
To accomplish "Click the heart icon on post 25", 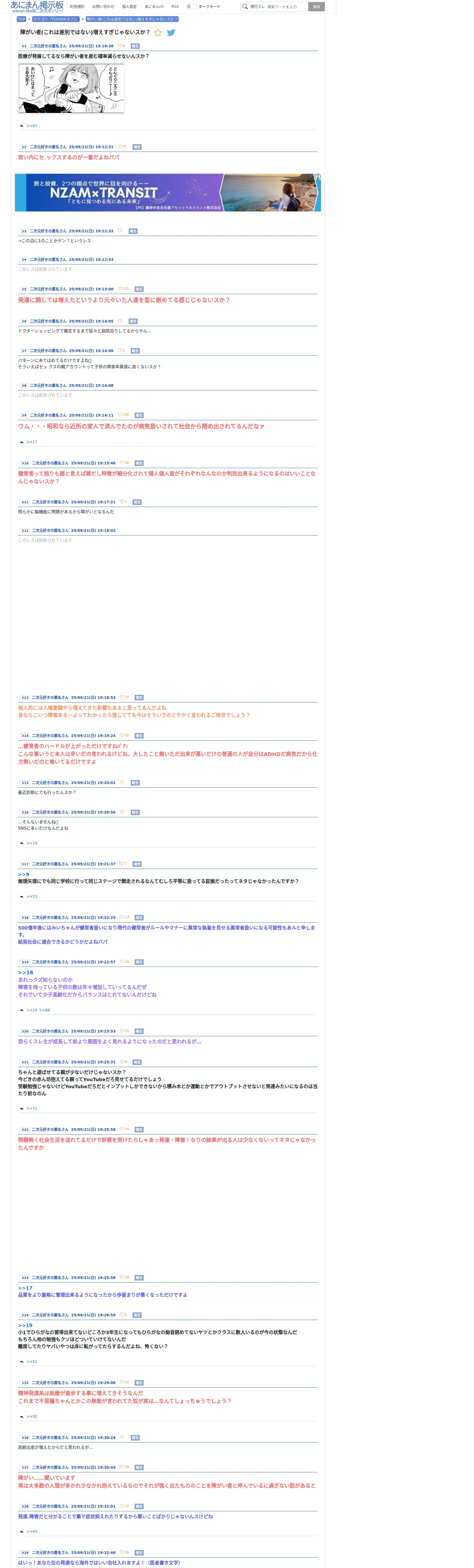I will [x=122, y=1382].
